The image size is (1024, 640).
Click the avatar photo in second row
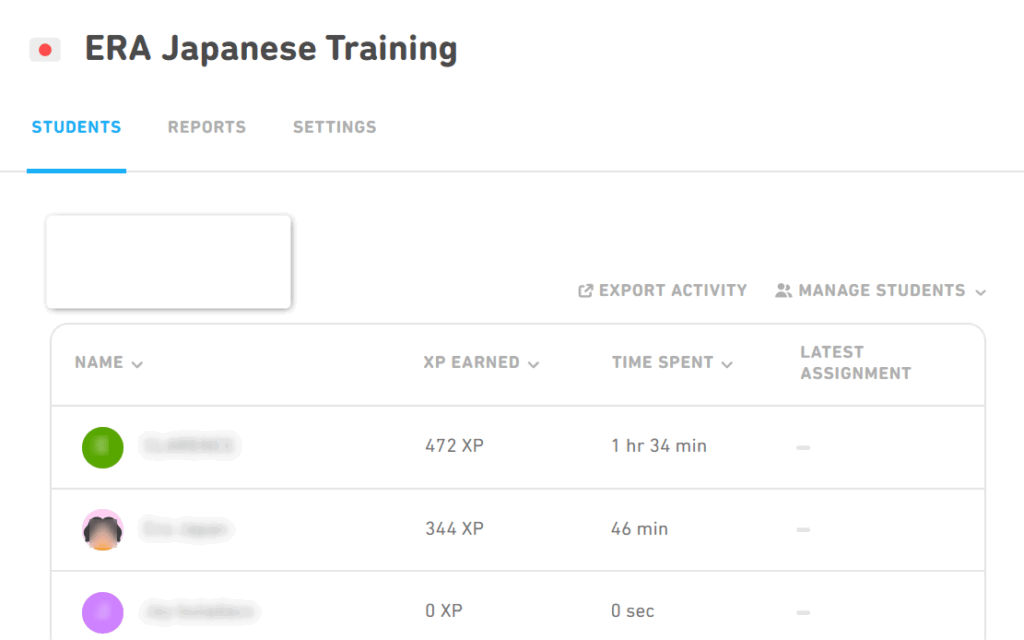[102, 530]
